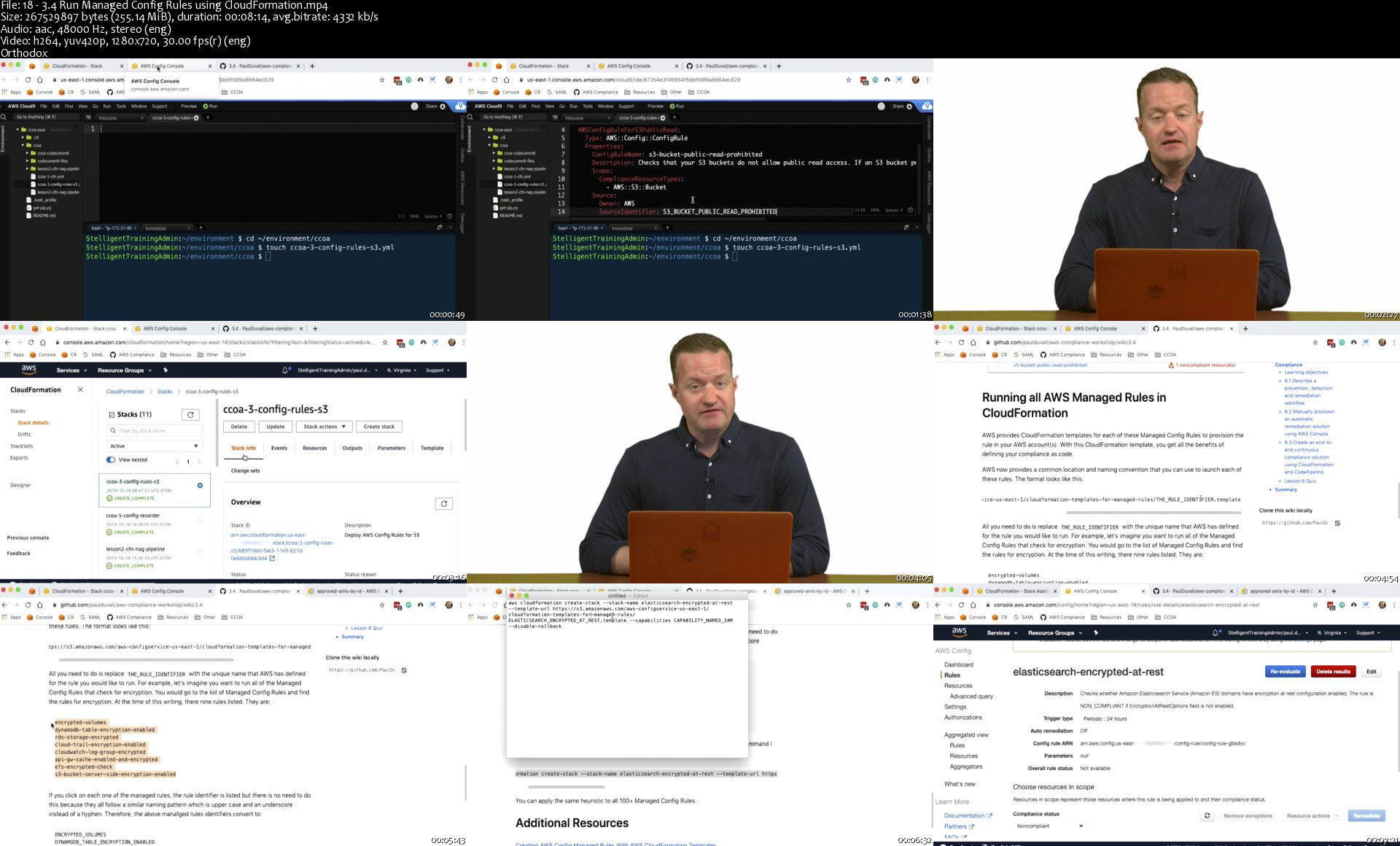Select README.md in 00:00:49 file tree
The width and height of the screenshot is (1400, 846).
click(x=41, y=216)
